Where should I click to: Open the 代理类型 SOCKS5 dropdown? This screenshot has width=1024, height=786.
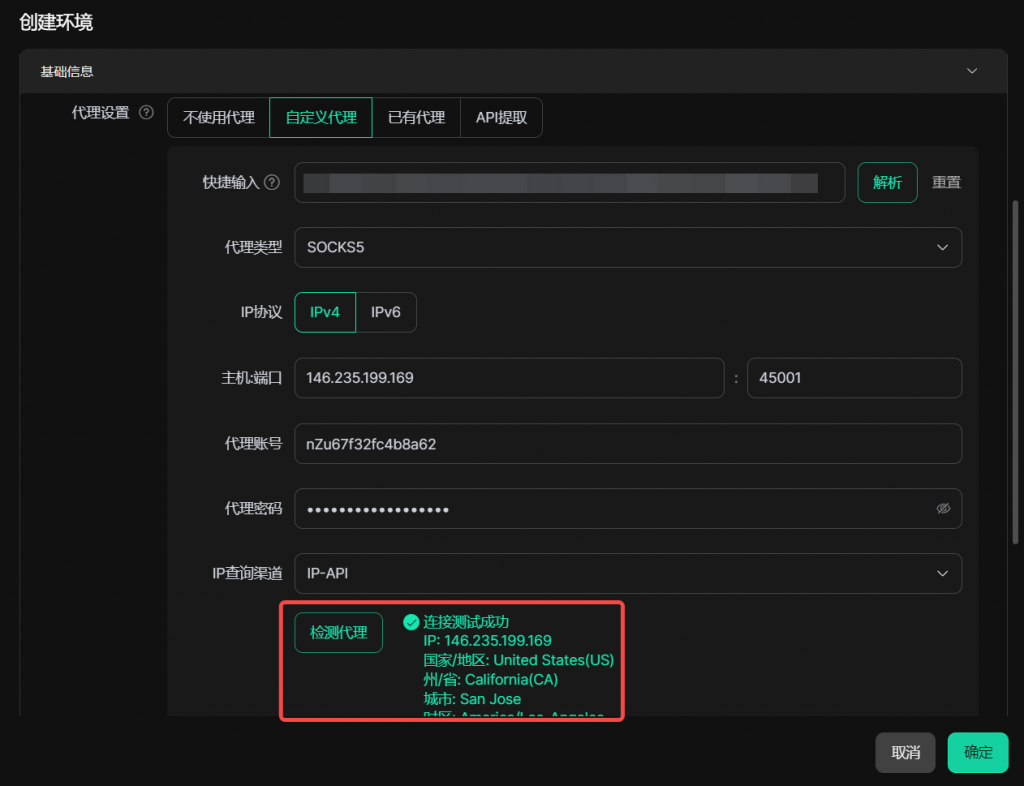click(x=628, y=247)
